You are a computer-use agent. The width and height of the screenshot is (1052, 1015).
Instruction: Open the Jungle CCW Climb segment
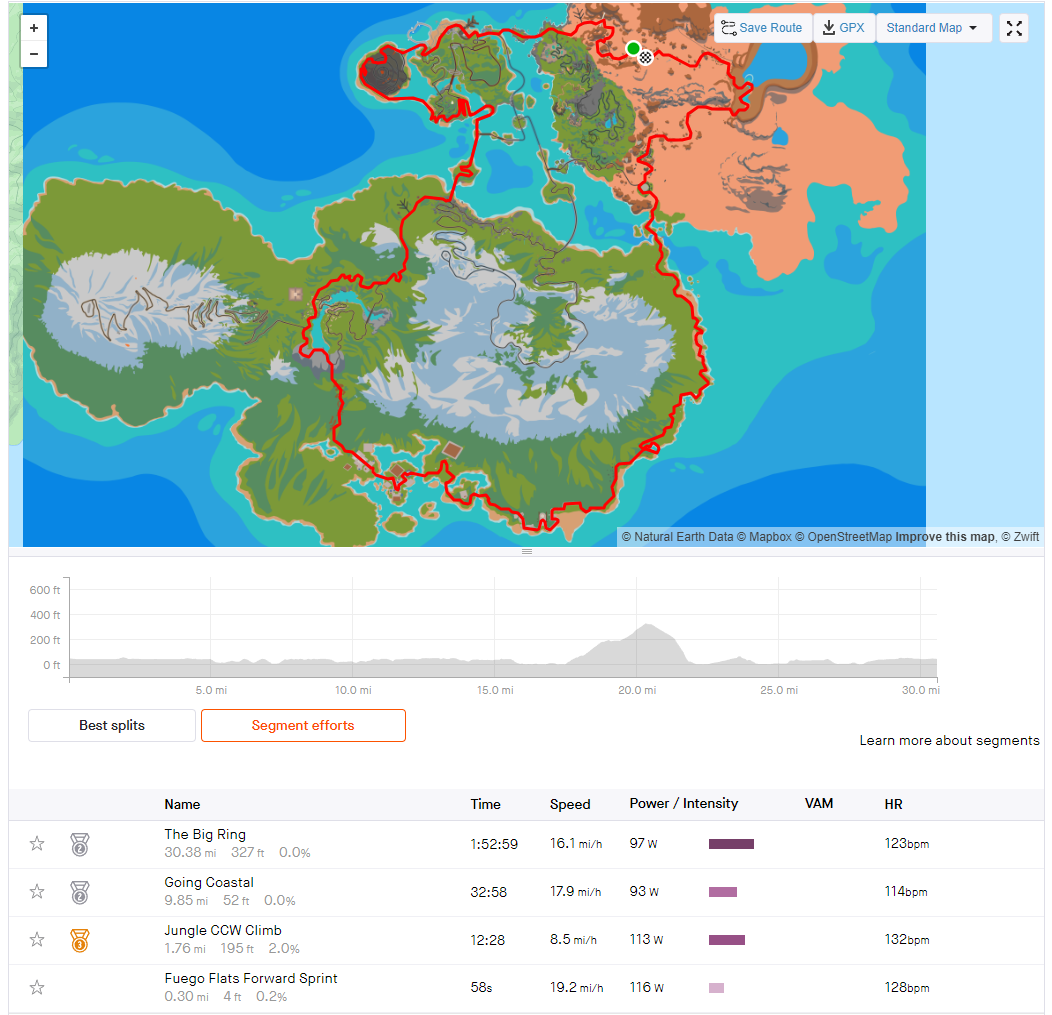[x=223, y=930]
